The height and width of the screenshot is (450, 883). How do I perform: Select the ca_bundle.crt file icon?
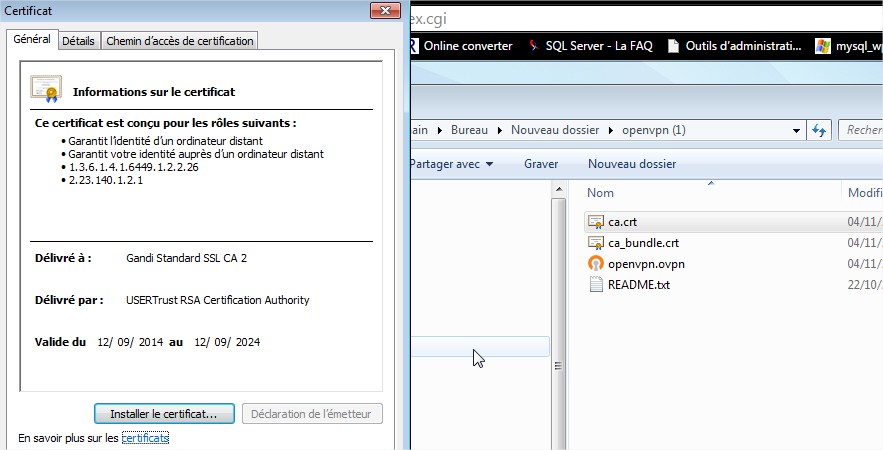596,243
